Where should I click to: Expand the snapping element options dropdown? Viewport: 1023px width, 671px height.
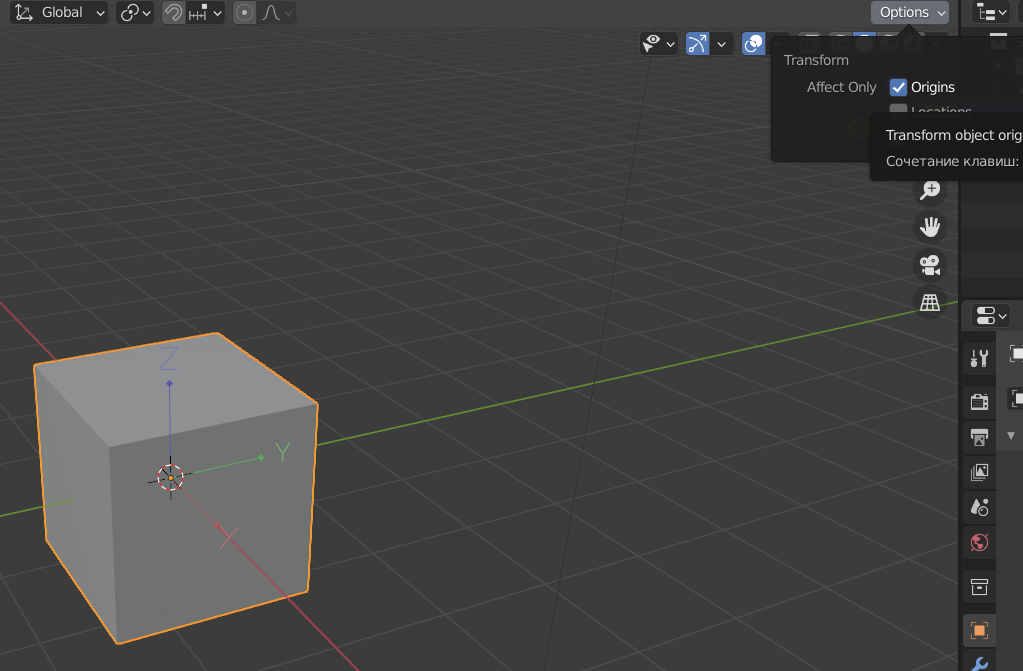[x=206, y=13]
